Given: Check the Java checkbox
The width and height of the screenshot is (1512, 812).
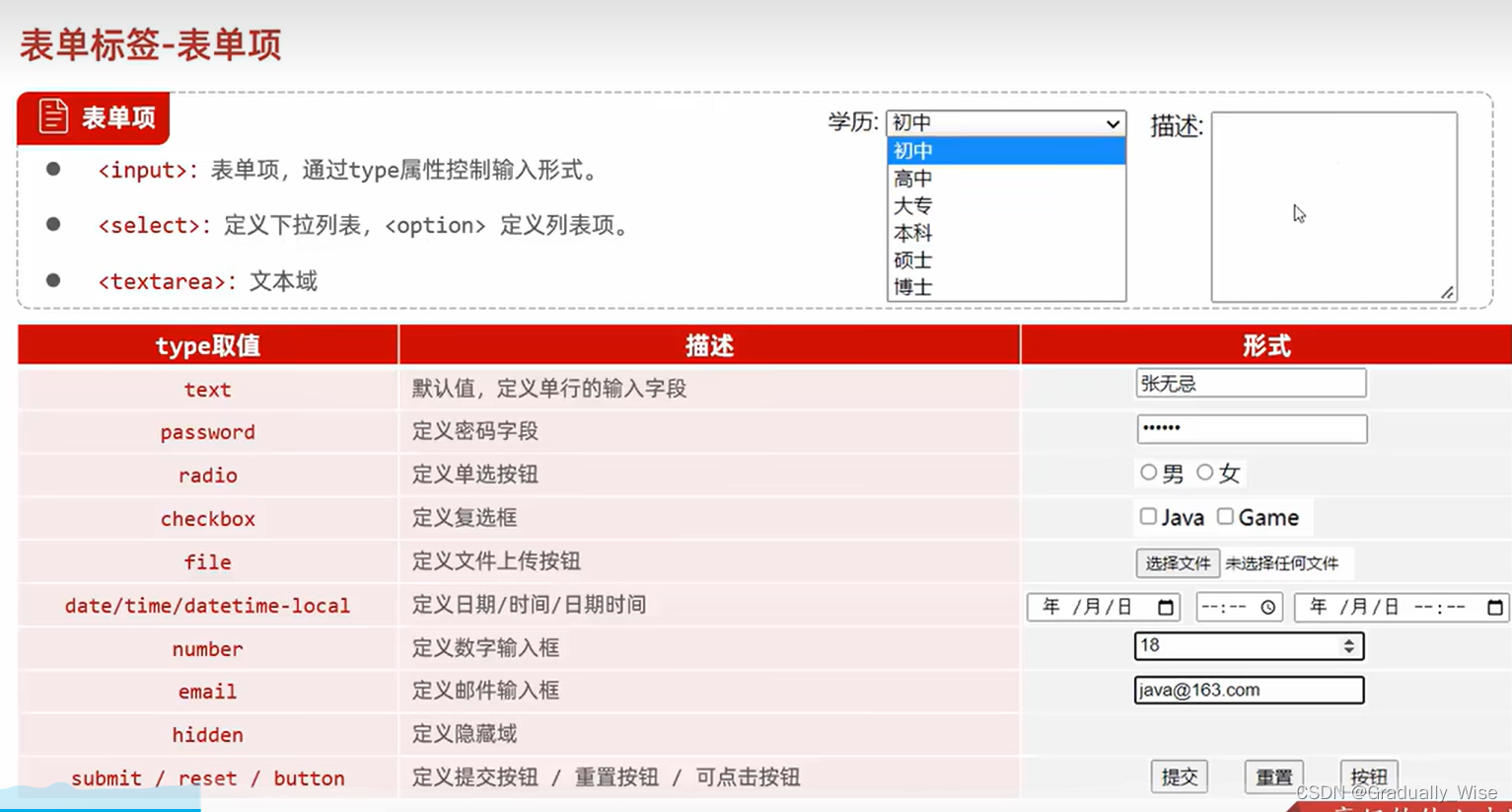Looking at the screenshot, I should tap(1148, 516).
